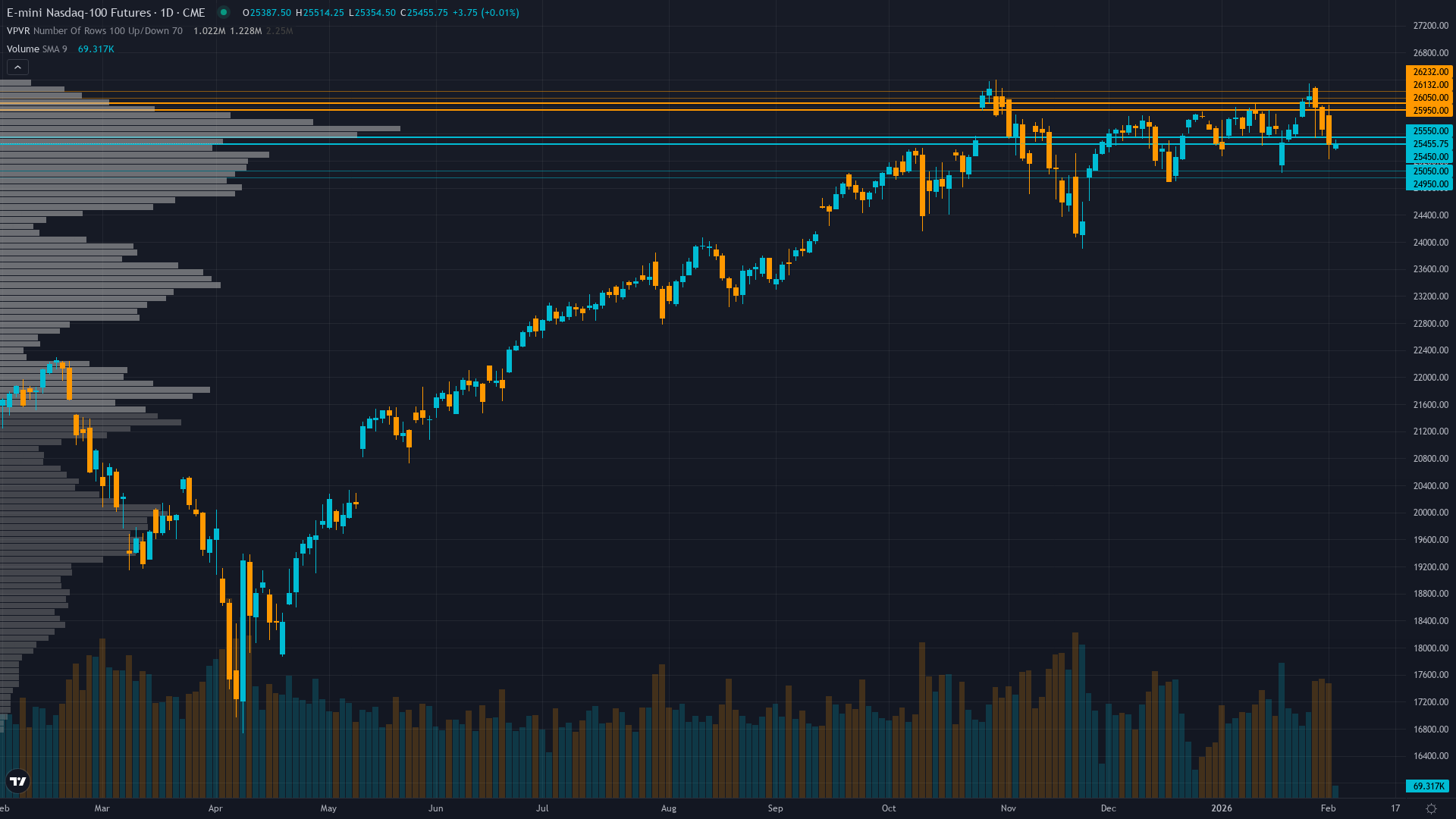1456x819 pixels.
Task: Click the SMA 9 label next to Volume
Action: [54, 49]
